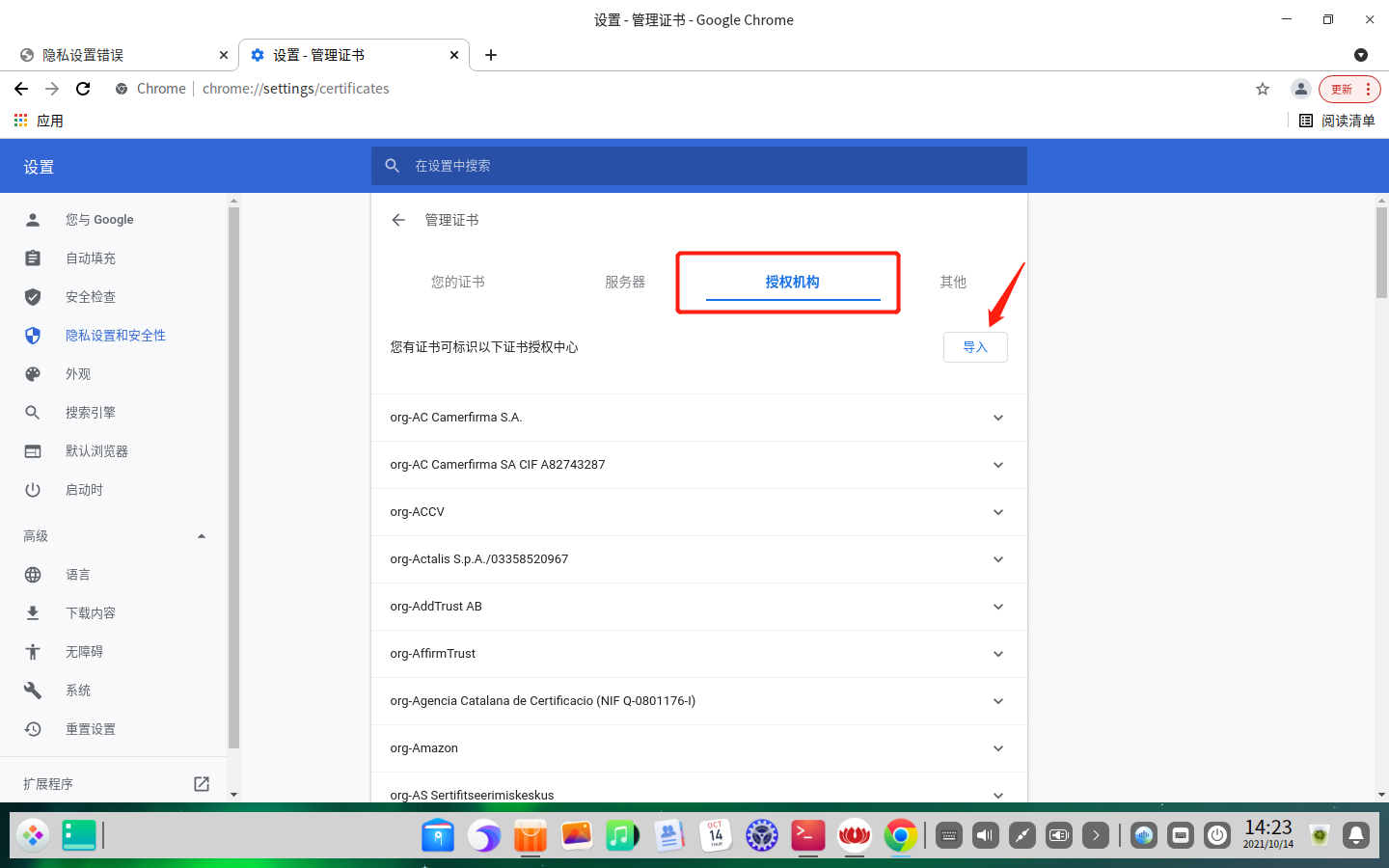Click the address bar URL
Image resolution: width=1389 pixels, height=868 pixels.
[296, 89]
